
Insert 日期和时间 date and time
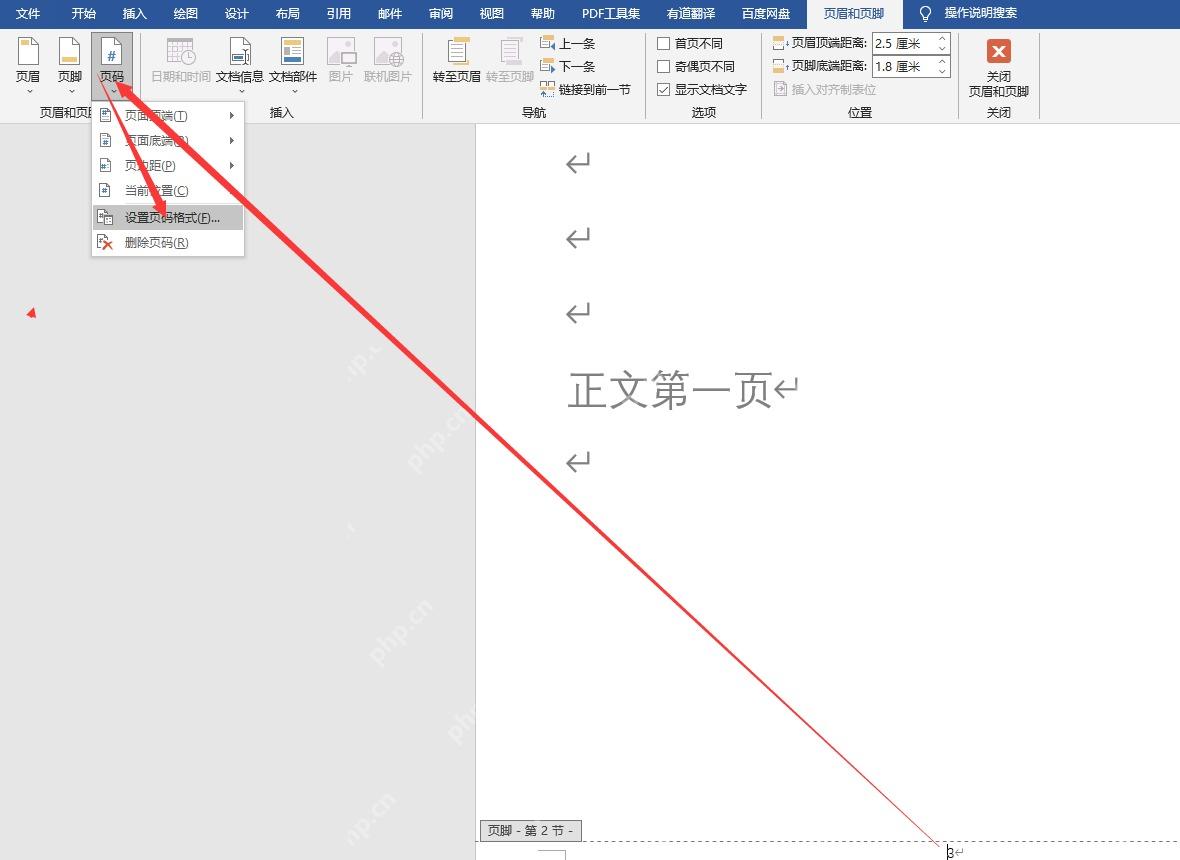(x=181, y=60)
